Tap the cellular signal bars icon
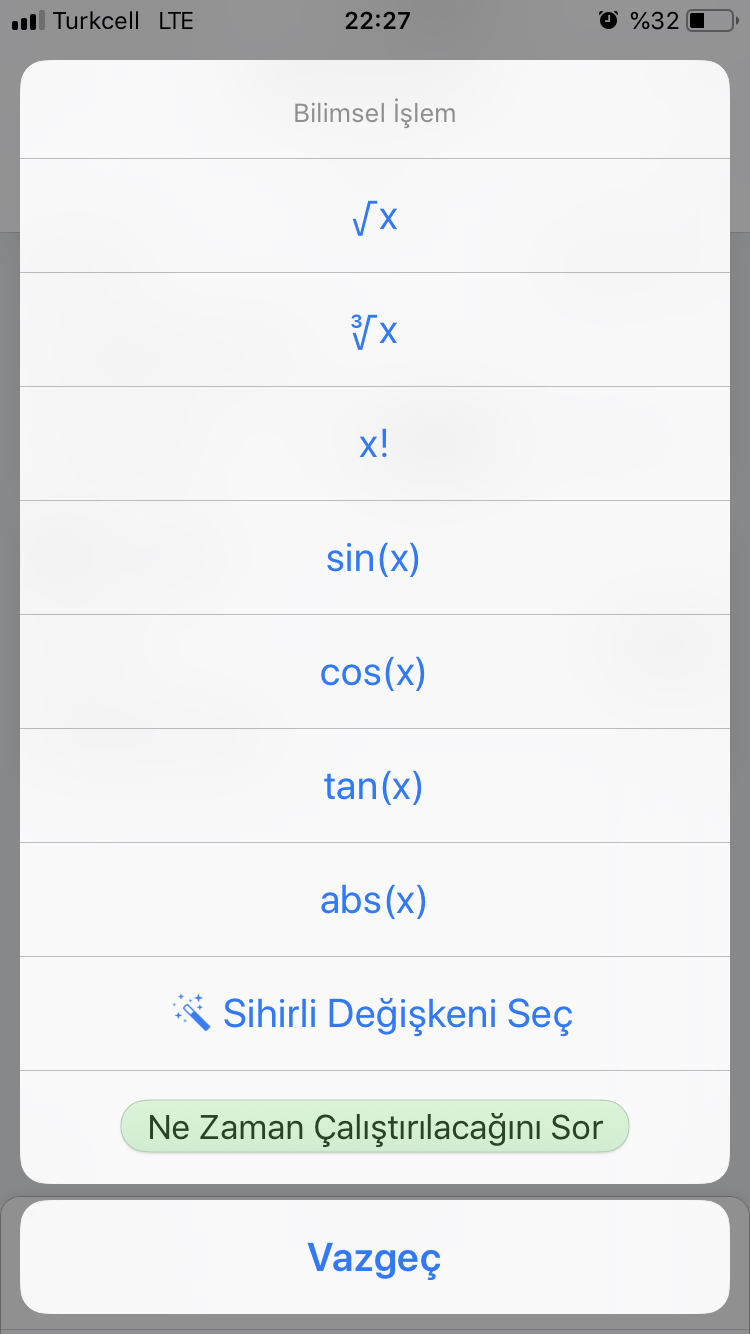Screen dimensions: 750x1334 tap(27, 20)
